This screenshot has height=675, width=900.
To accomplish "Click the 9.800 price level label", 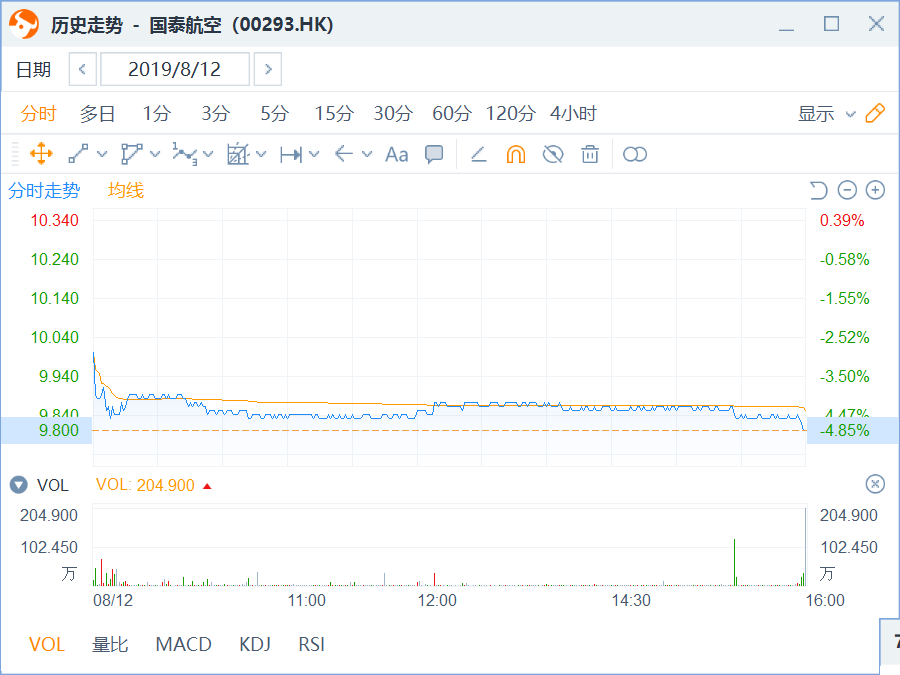I will pyautogui.click(x=59, y=430).
